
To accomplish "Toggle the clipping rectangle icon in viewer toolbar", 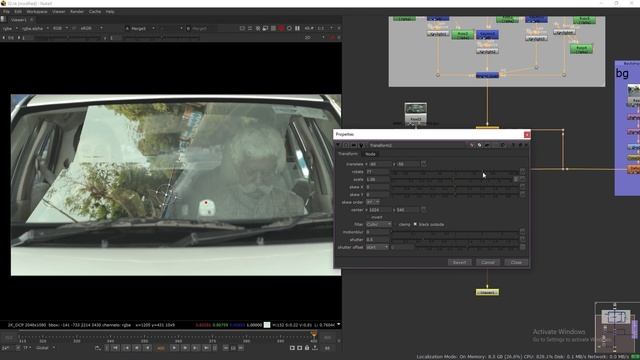I will click(x=242, y=29).
